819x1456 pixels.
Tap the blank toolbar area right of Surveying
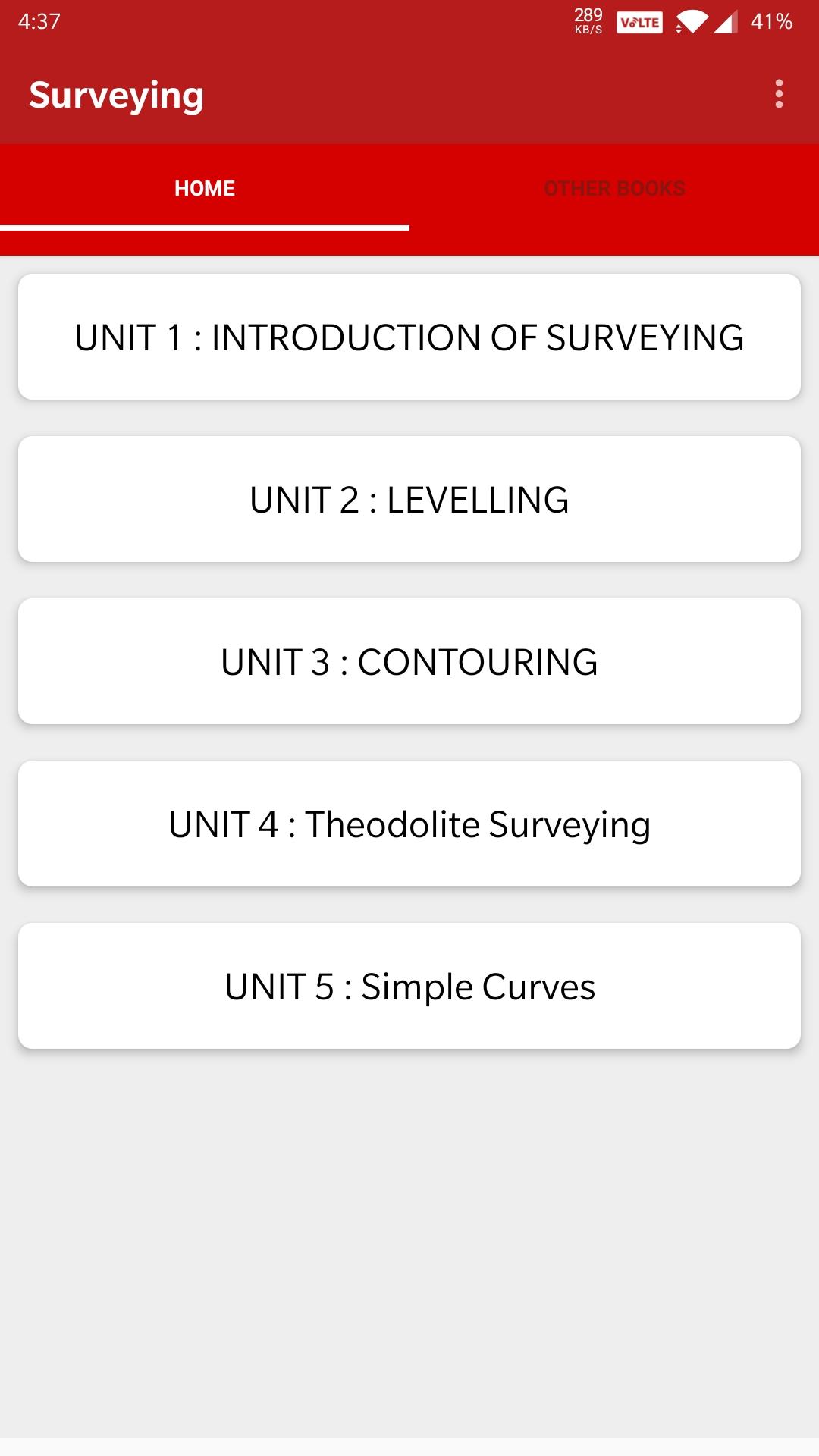[485, 96]
